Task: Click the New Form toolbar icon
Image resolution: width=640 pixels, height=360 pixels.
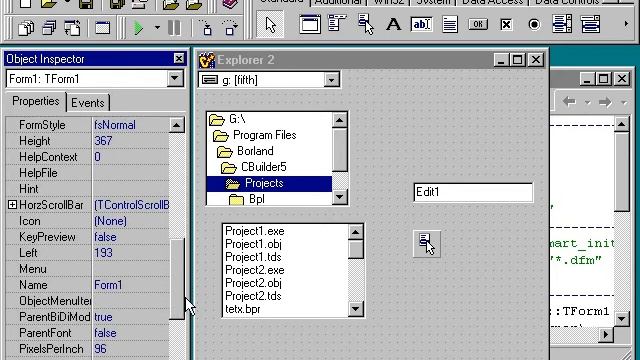Action: pos(102,28)
